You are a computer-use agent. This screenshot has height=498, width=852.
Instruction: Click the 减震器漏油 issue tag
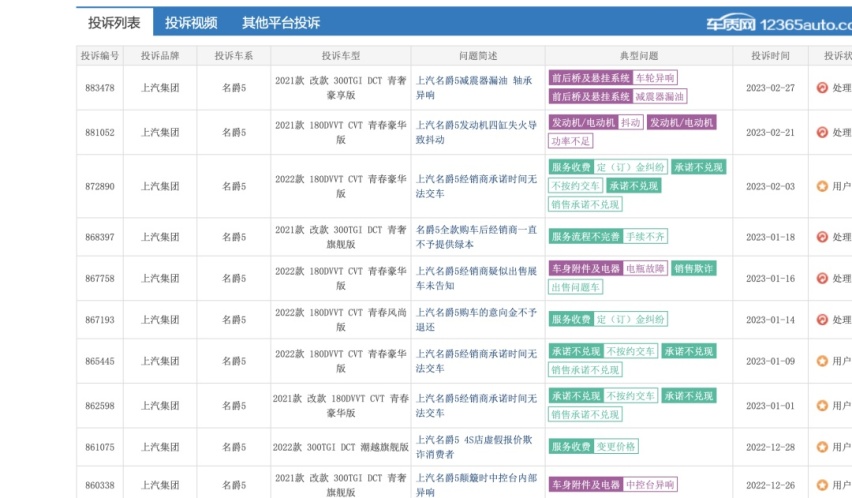pos(660,97)
